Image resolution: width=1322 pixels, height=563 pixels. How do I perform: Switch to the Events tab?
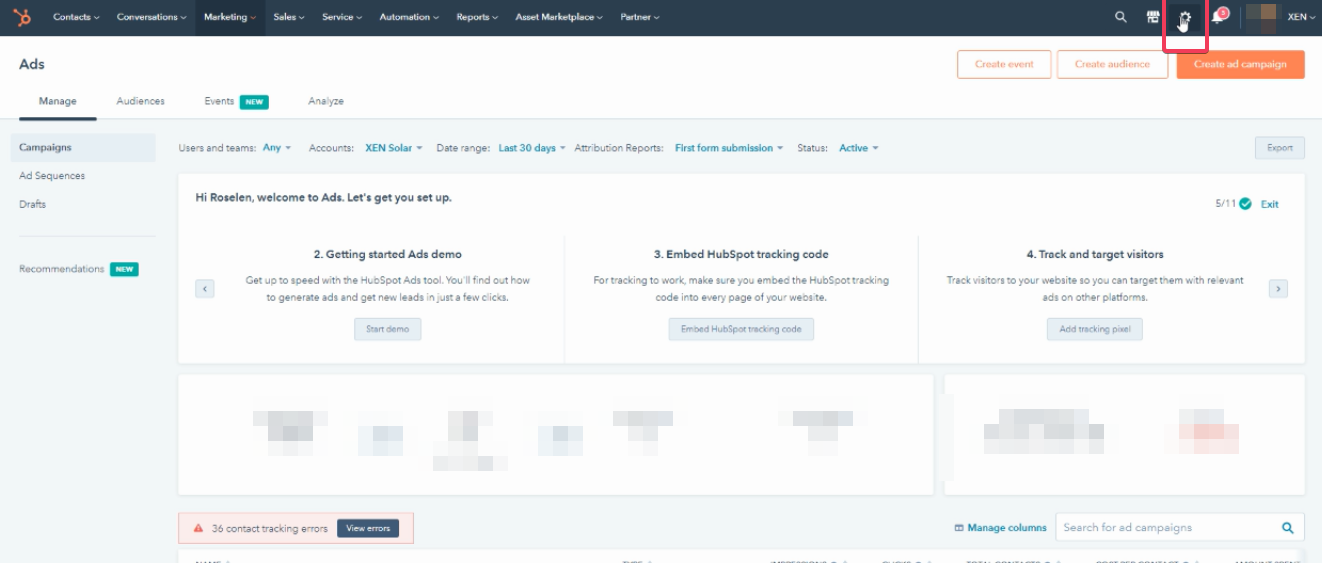point(219,101)
